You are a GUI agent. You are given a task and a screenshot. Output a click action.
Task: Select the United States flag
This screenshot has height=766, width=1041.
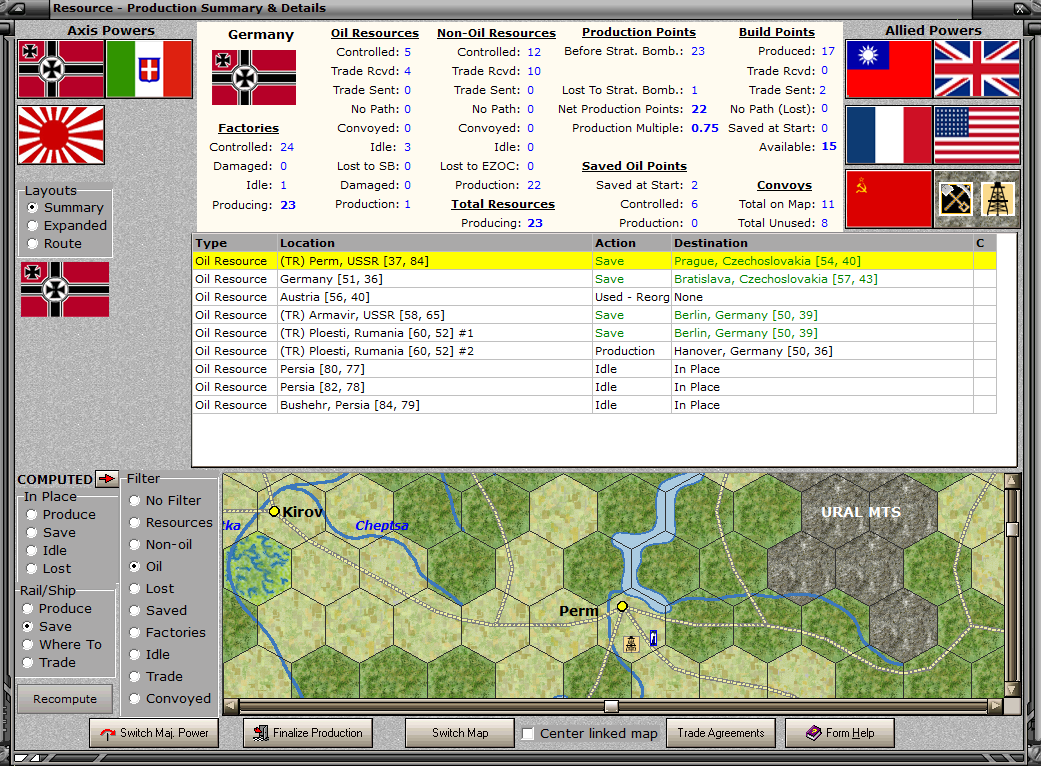[x=977, y=135]
